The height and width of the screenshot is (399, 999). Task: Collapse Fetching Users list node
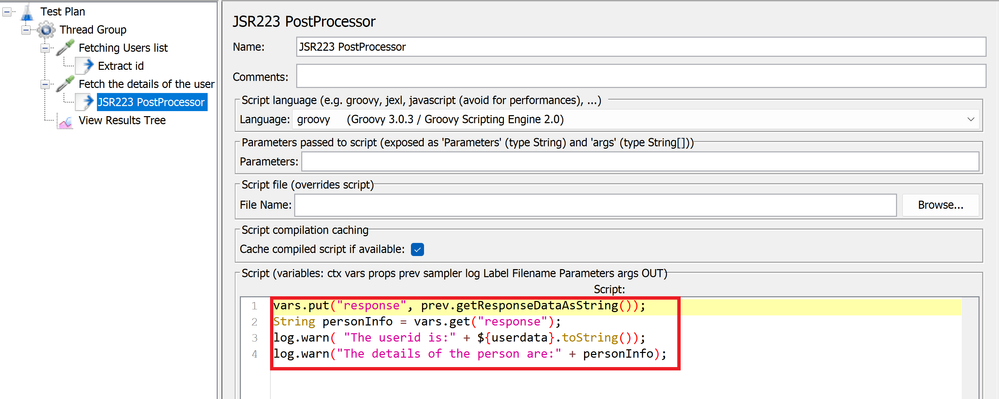tap(45, 48)
